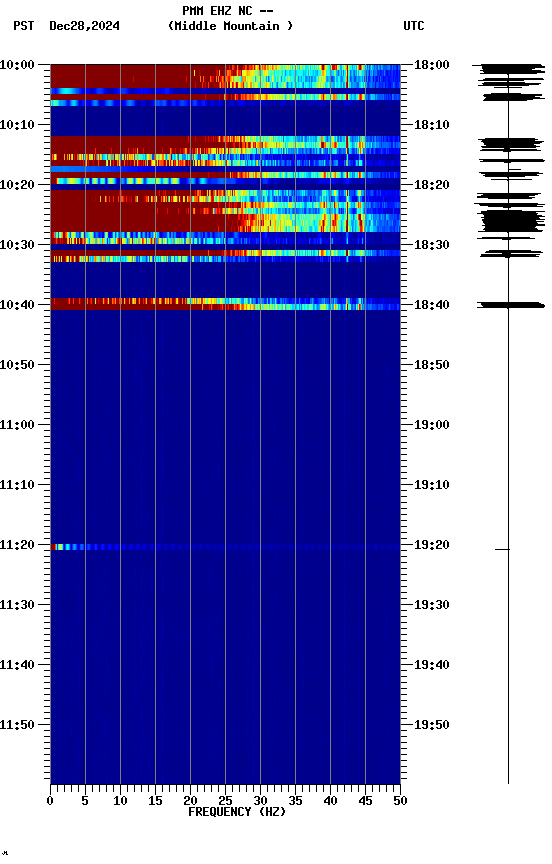
Task: Click the spectrogram energy band at 10:40
Action: click(225, 304)
